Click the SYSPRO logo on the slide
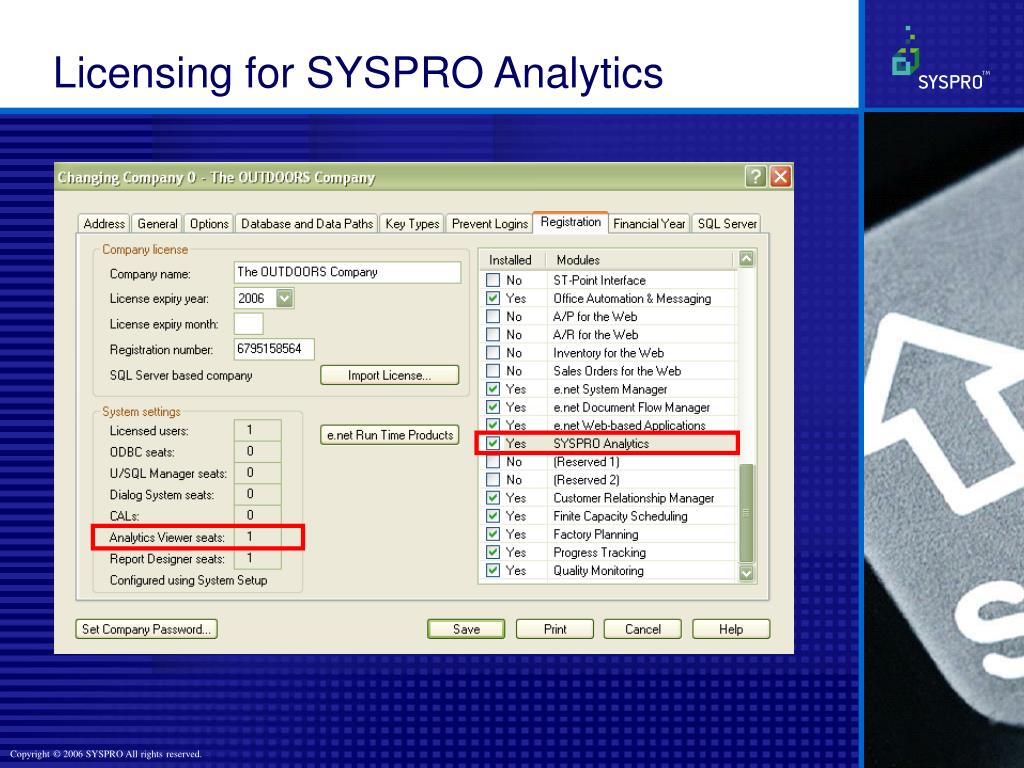The height and width of the screenshot is (768, 1024). coord(939,59)
